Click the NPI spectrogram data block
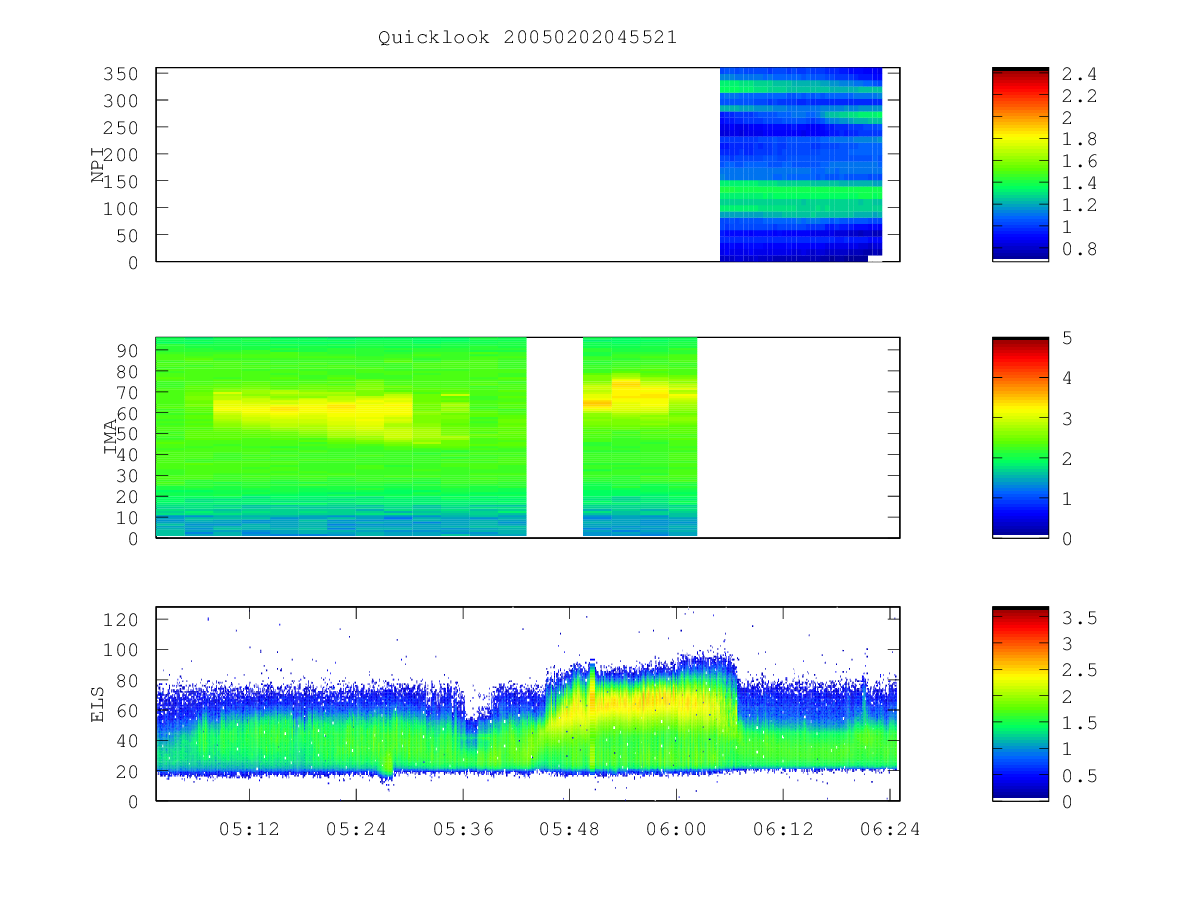This screenshot has width=1200, height=900. point(801,164)
